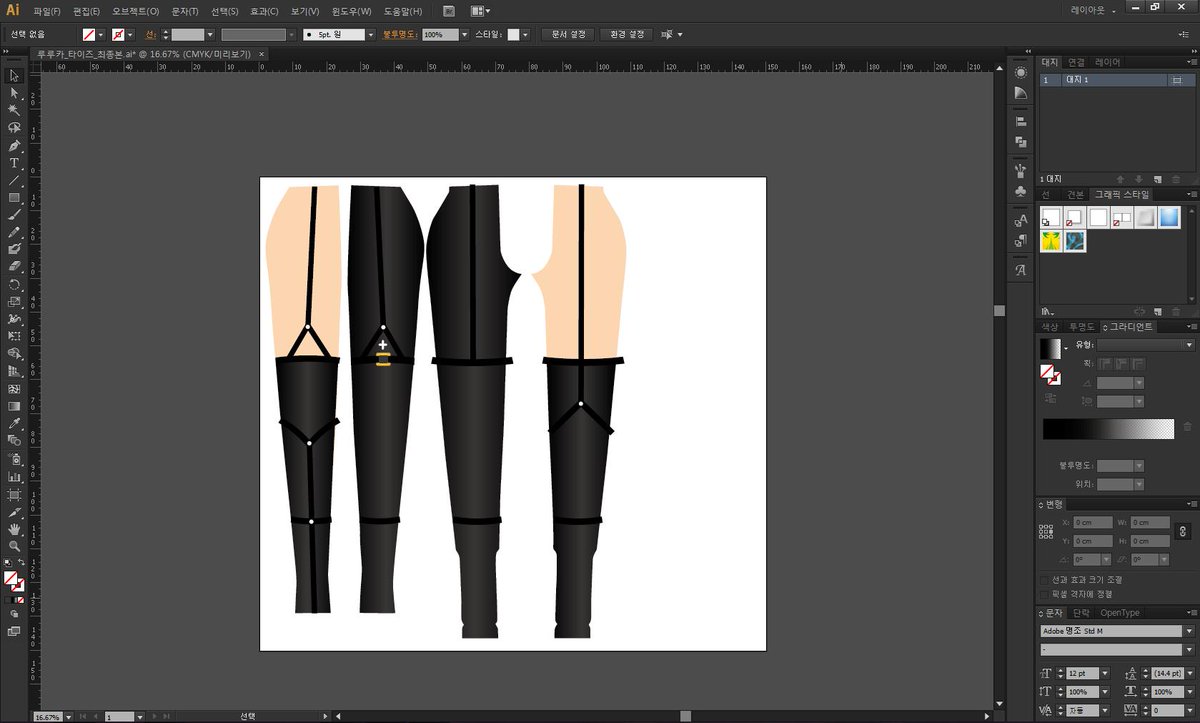The image size is (1200, 723).
Task: Select the Eraser tool
Action: (14, 266)
